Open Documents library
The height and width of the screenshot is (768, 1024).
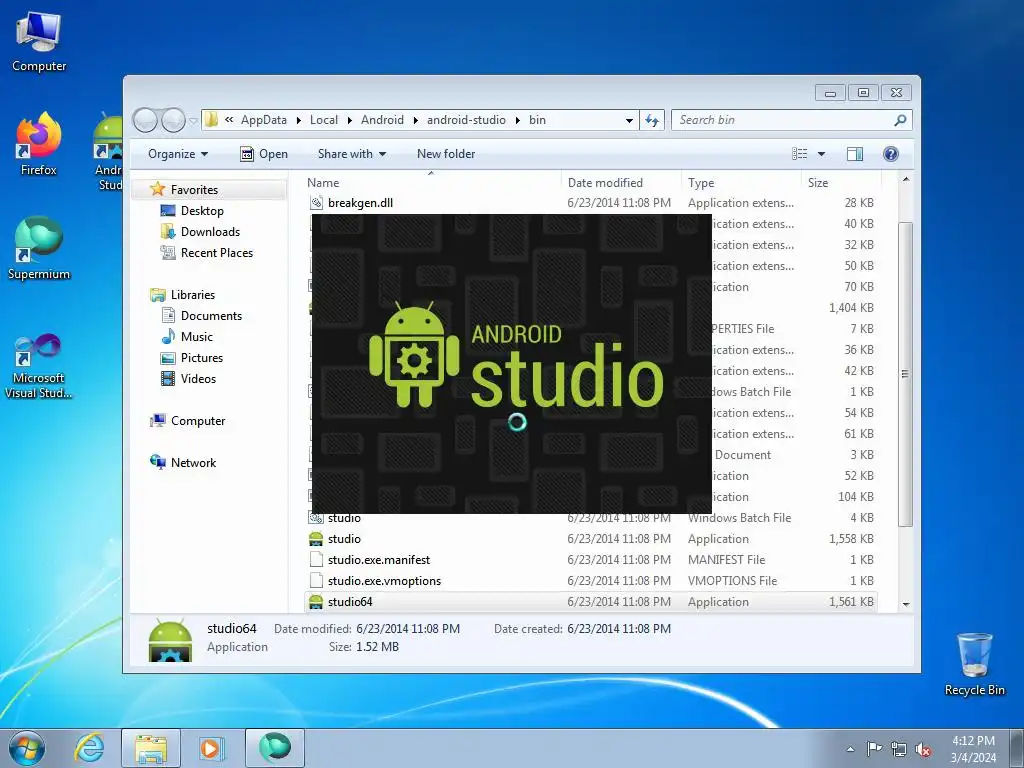[x=211, y=316]
